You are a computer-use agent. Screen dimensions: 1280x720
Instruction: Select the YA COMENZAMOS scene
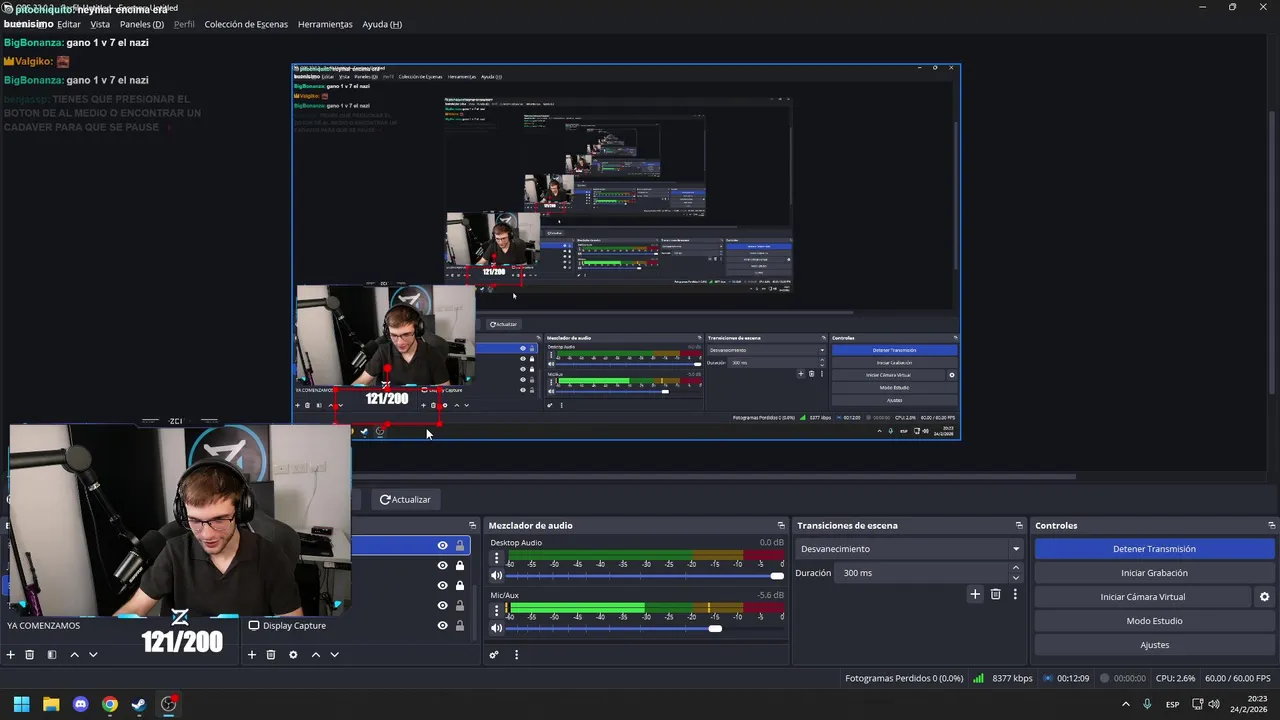pos(44,626)
